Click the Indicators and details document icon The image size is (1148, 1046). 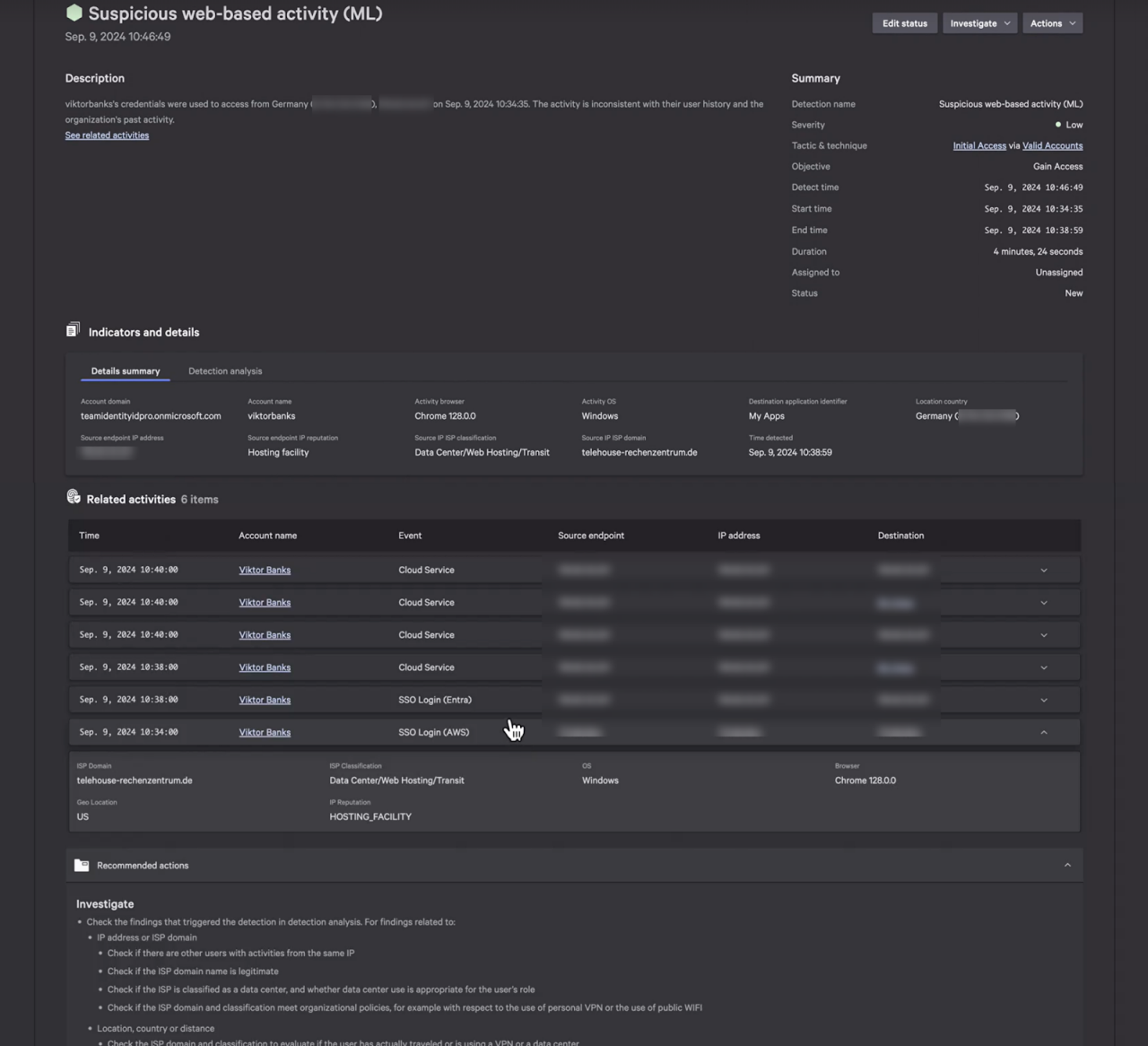coord(73,330)
